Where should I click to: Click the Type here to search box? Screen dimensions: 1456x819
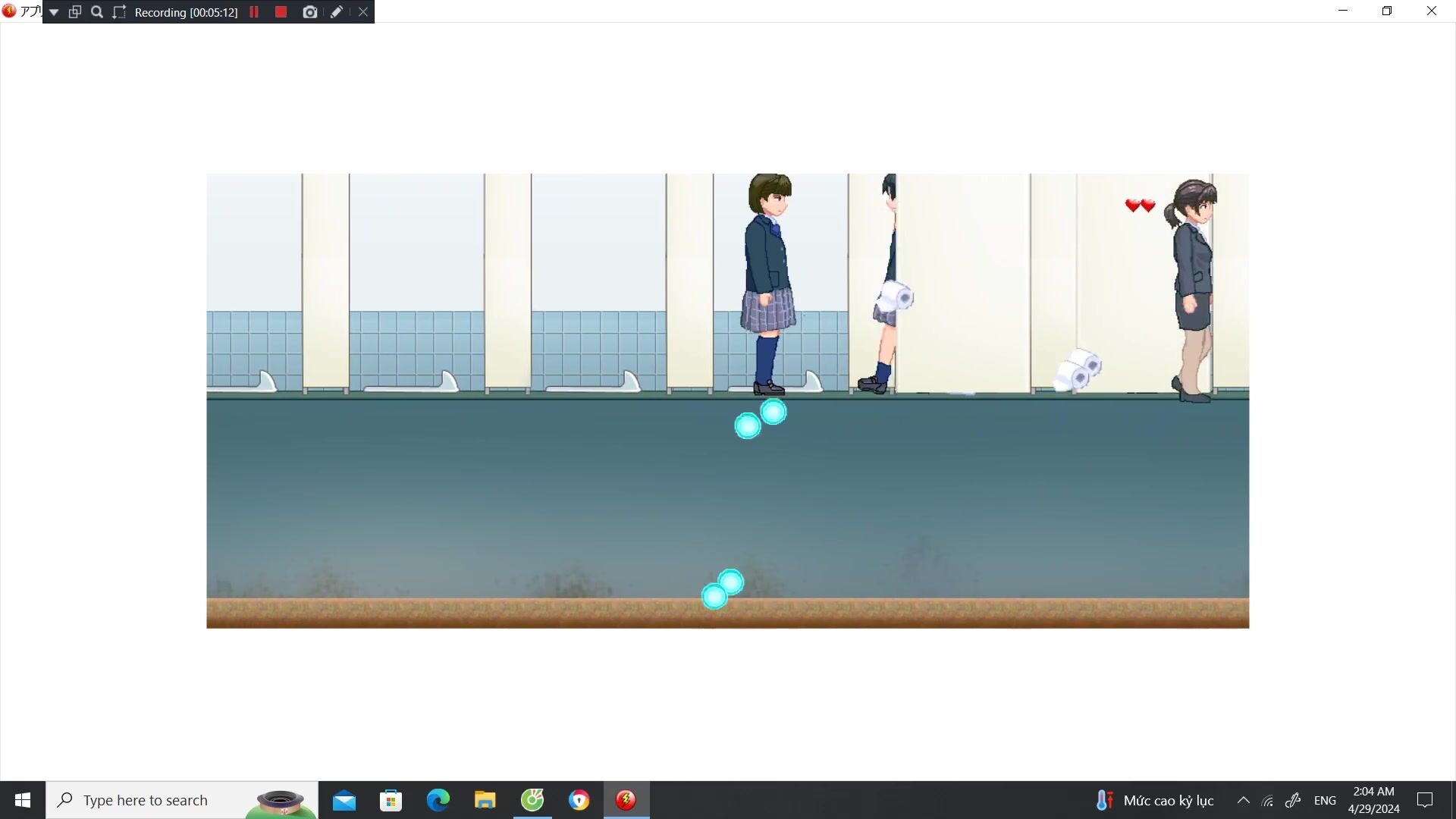coord(182,800)
